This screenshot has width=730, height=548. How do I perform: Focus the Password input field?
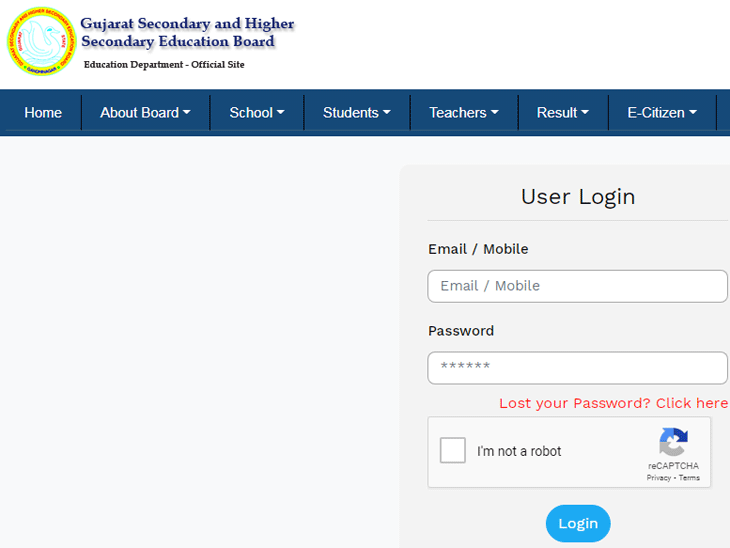(x=577, y=368)
